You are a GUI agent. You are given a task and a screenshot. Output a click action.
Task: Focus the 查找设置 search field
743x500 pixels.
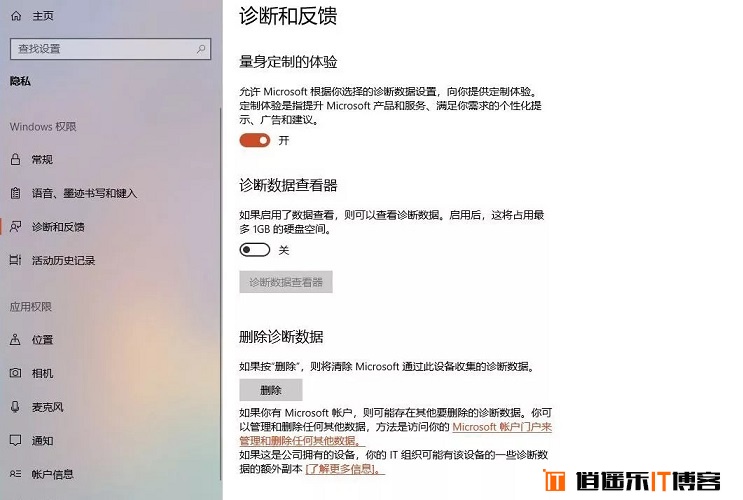[x=110, y=49]
